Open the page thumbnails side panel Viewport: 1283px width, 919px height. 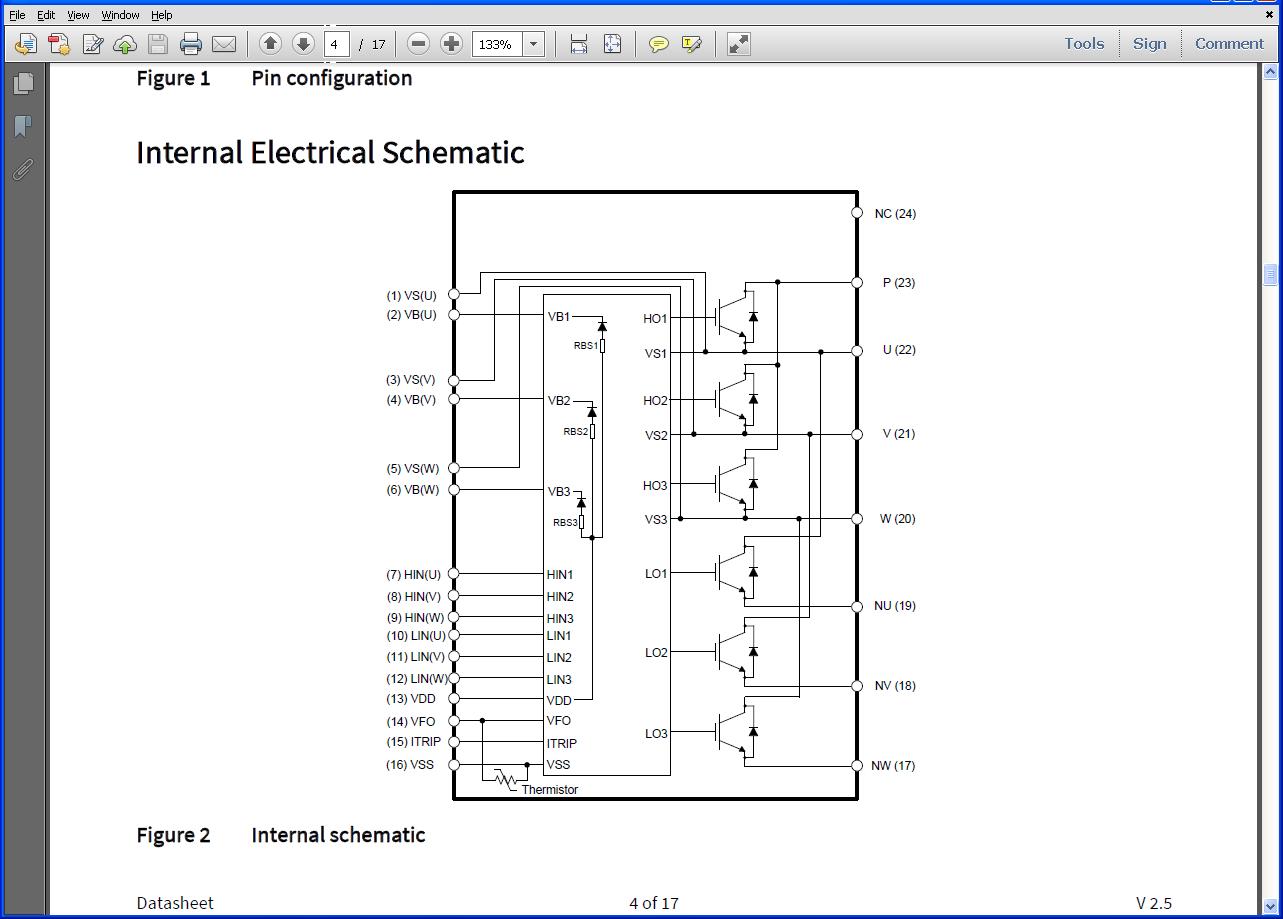tap(23, 84)
